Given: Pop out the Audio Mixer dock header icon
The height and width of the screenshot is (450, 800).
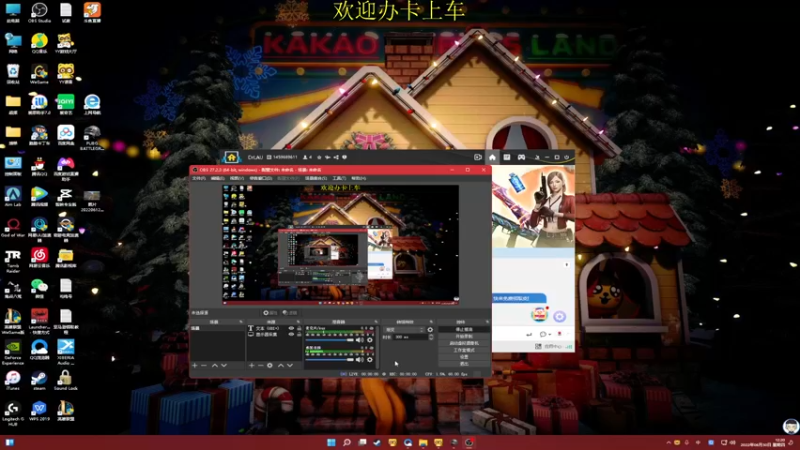Looking at the screenshot, I should pyautogui.click(x=376, y=322).
